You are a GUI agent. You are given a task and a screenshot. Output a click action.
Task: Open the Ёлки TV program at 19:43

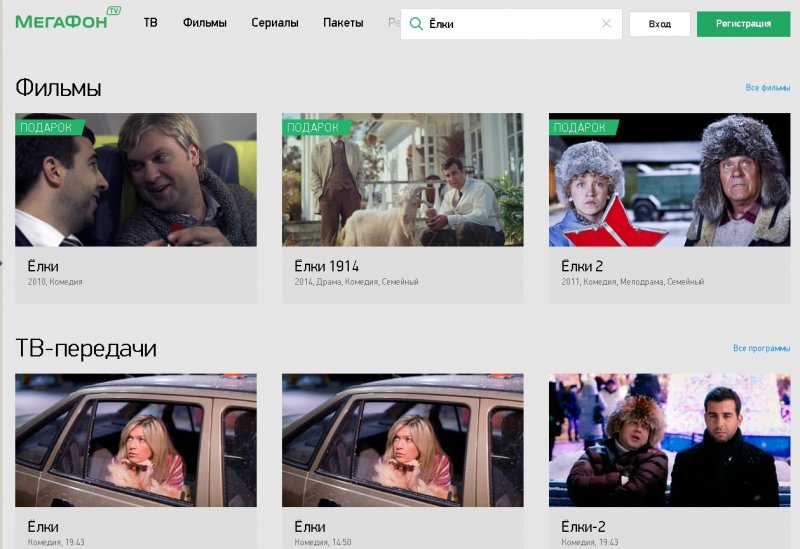click(x=135, y=440)
